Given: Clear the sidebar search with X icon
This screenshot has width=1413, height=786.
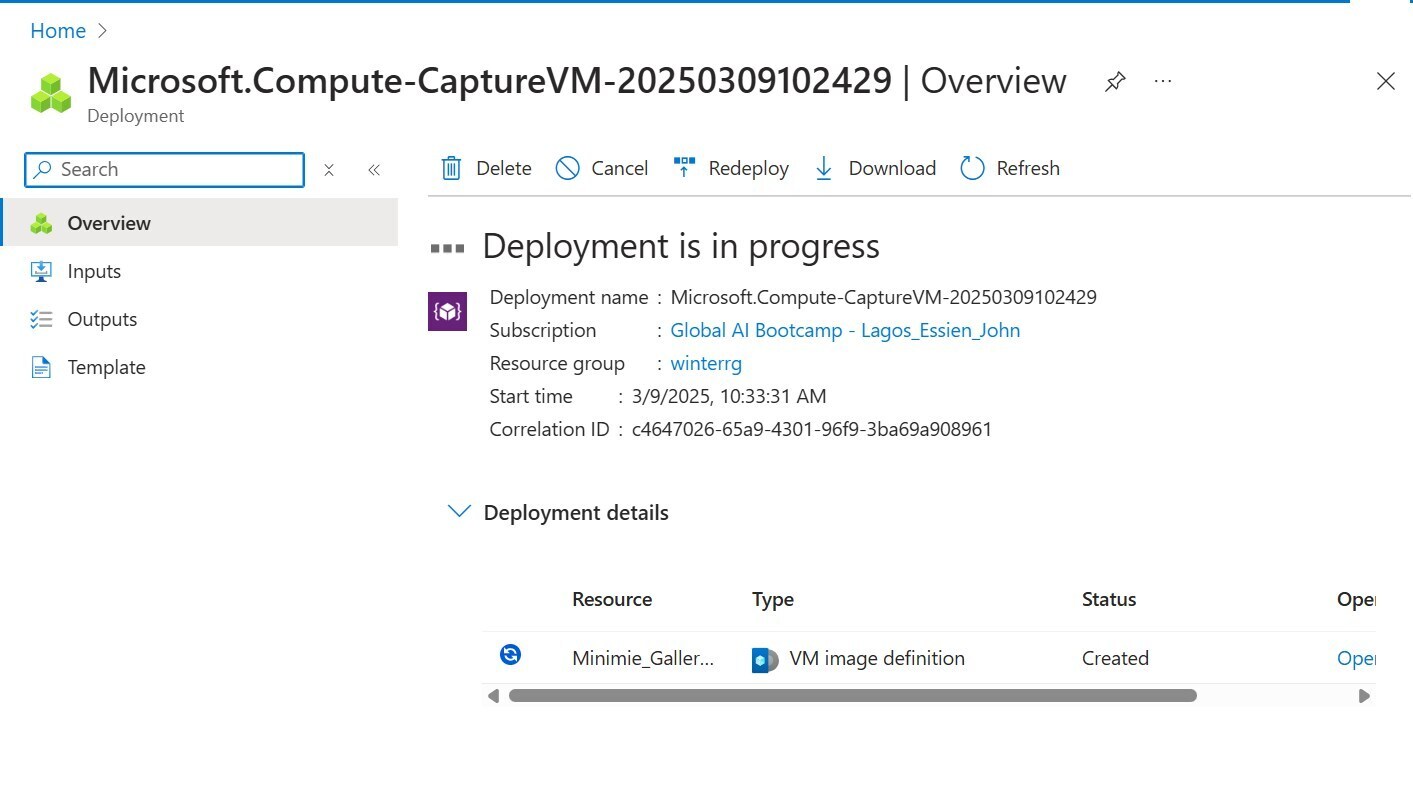Looking at the screenshot, I should tap(329, 170).
